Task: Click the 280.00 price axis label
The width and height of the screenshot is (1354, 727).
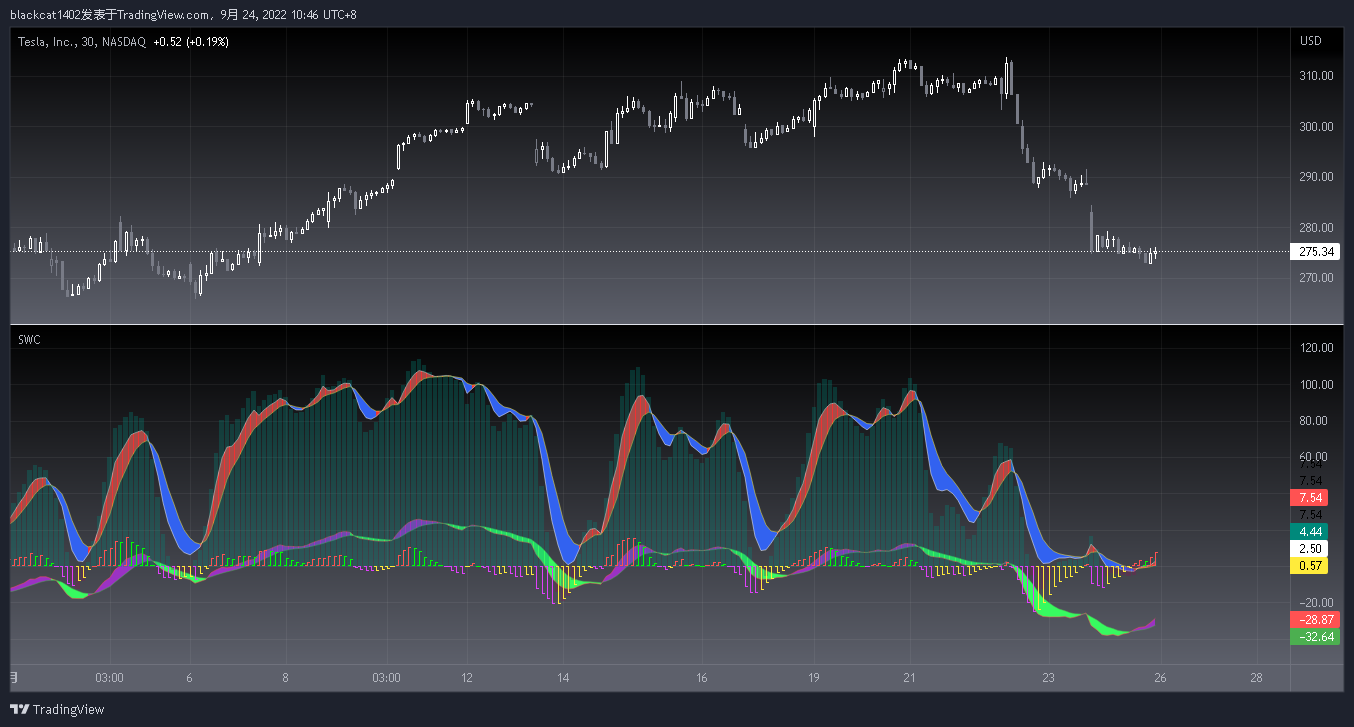Action: tap(1316, 228)
